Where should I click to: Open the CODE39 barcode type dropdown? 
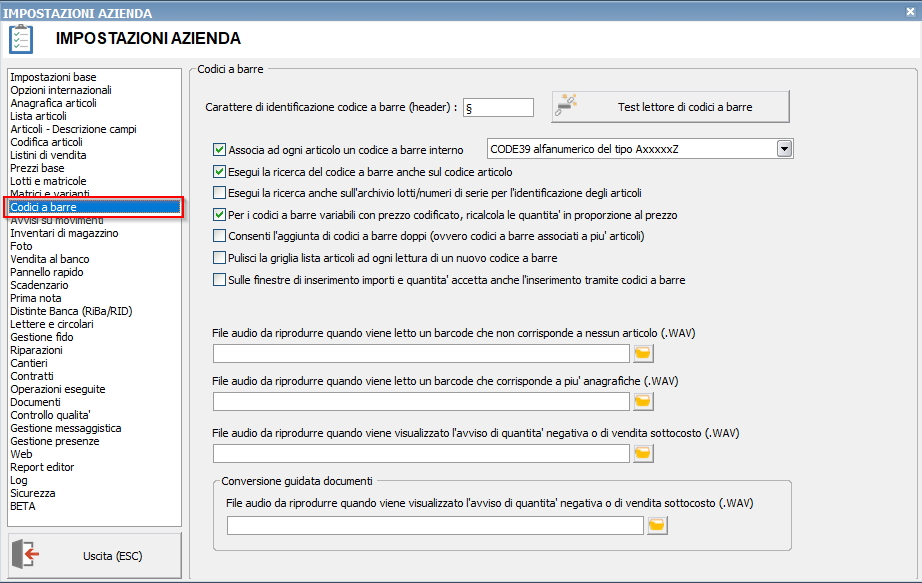point(784,149)
